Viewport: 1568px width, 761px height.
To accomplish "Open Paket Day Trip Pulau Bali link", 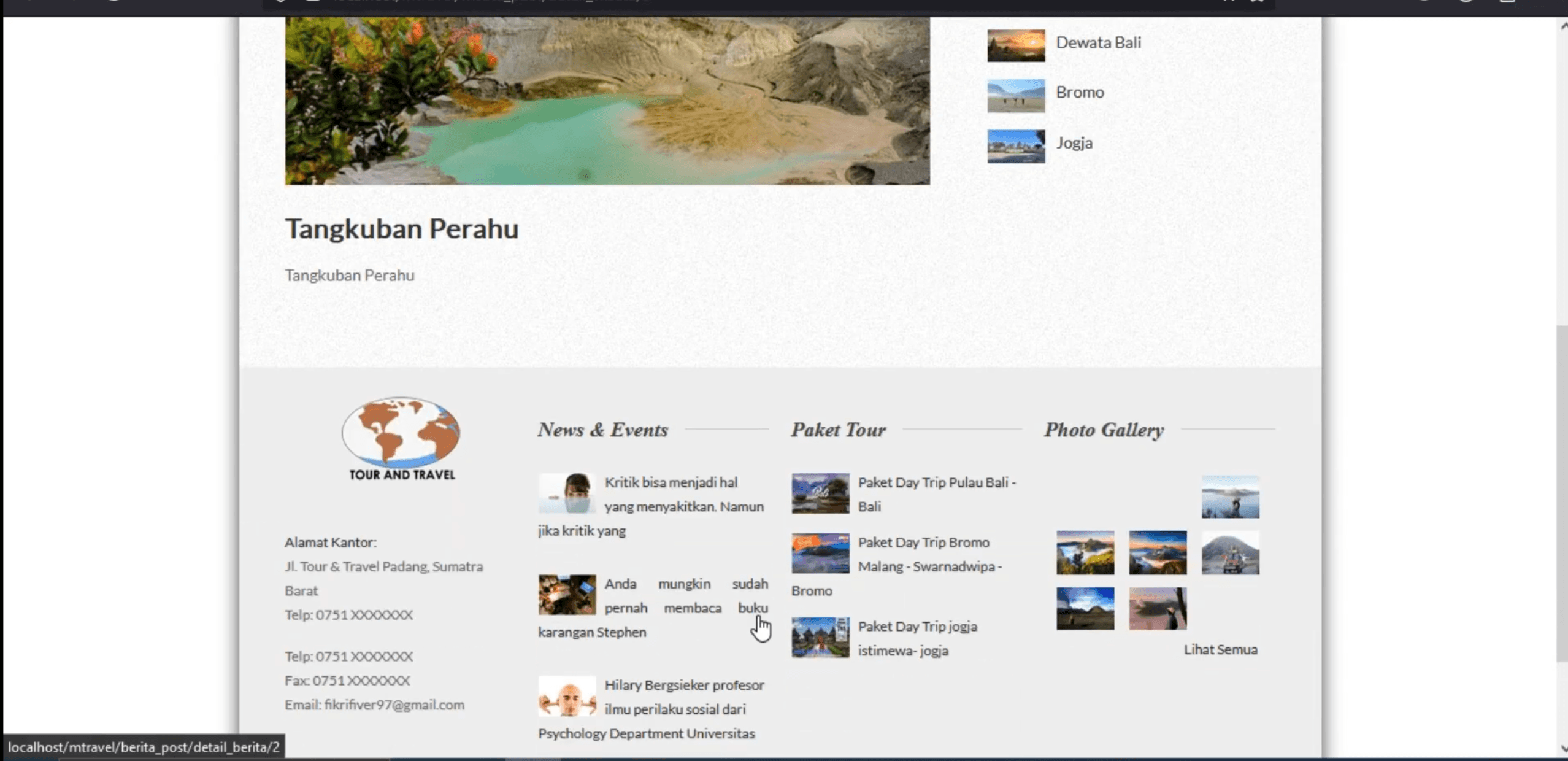I will tap(937, 494).
